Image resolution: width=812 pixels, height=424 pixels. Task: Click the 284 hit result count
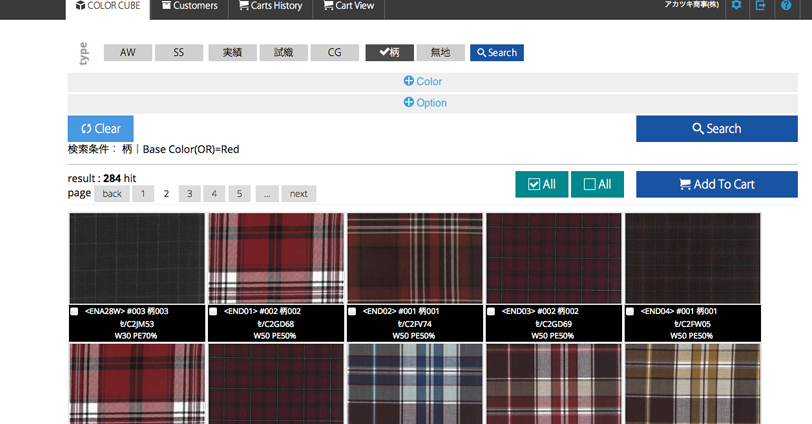click(x=119, y=178)
